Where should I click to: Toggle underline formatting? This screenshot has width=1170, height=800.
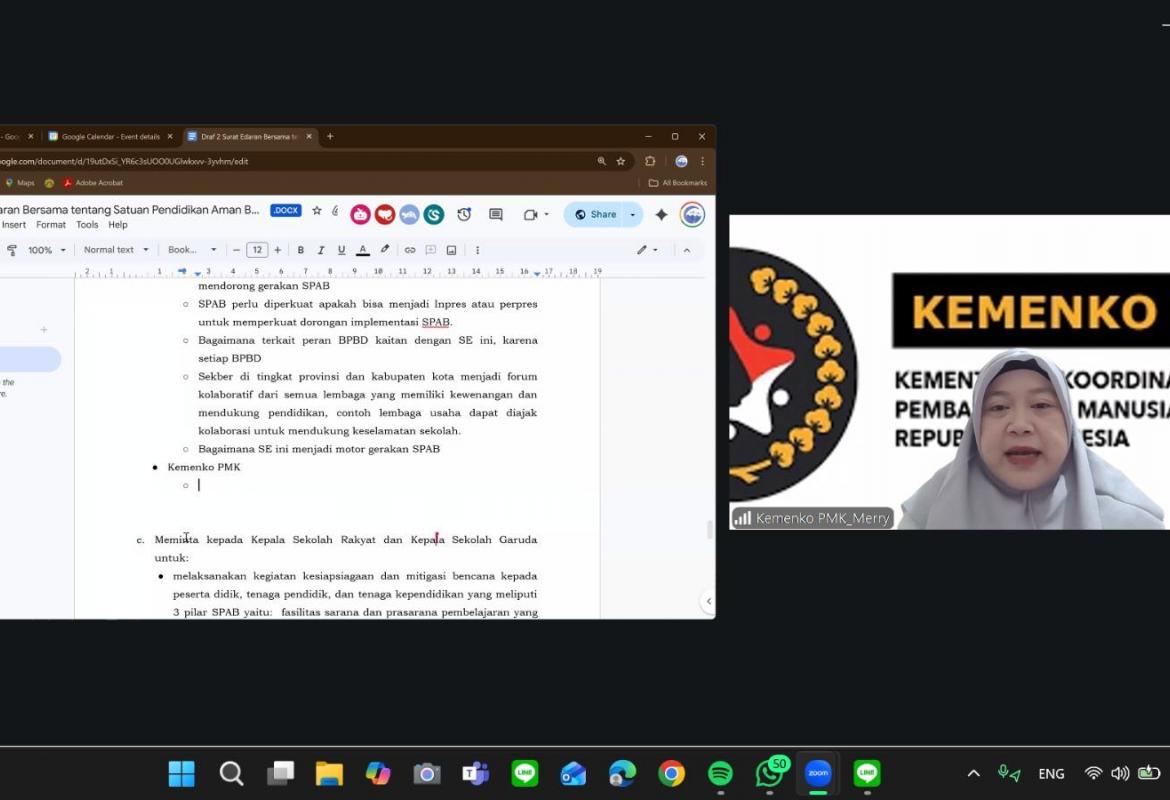[341, 250]
